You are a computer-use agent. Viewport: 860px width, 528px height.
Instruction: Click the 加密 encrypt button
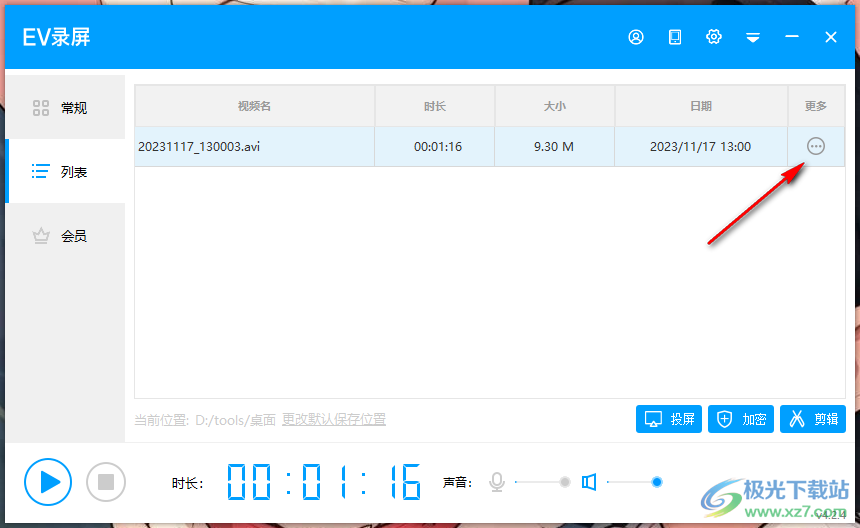tap(740, 419)
